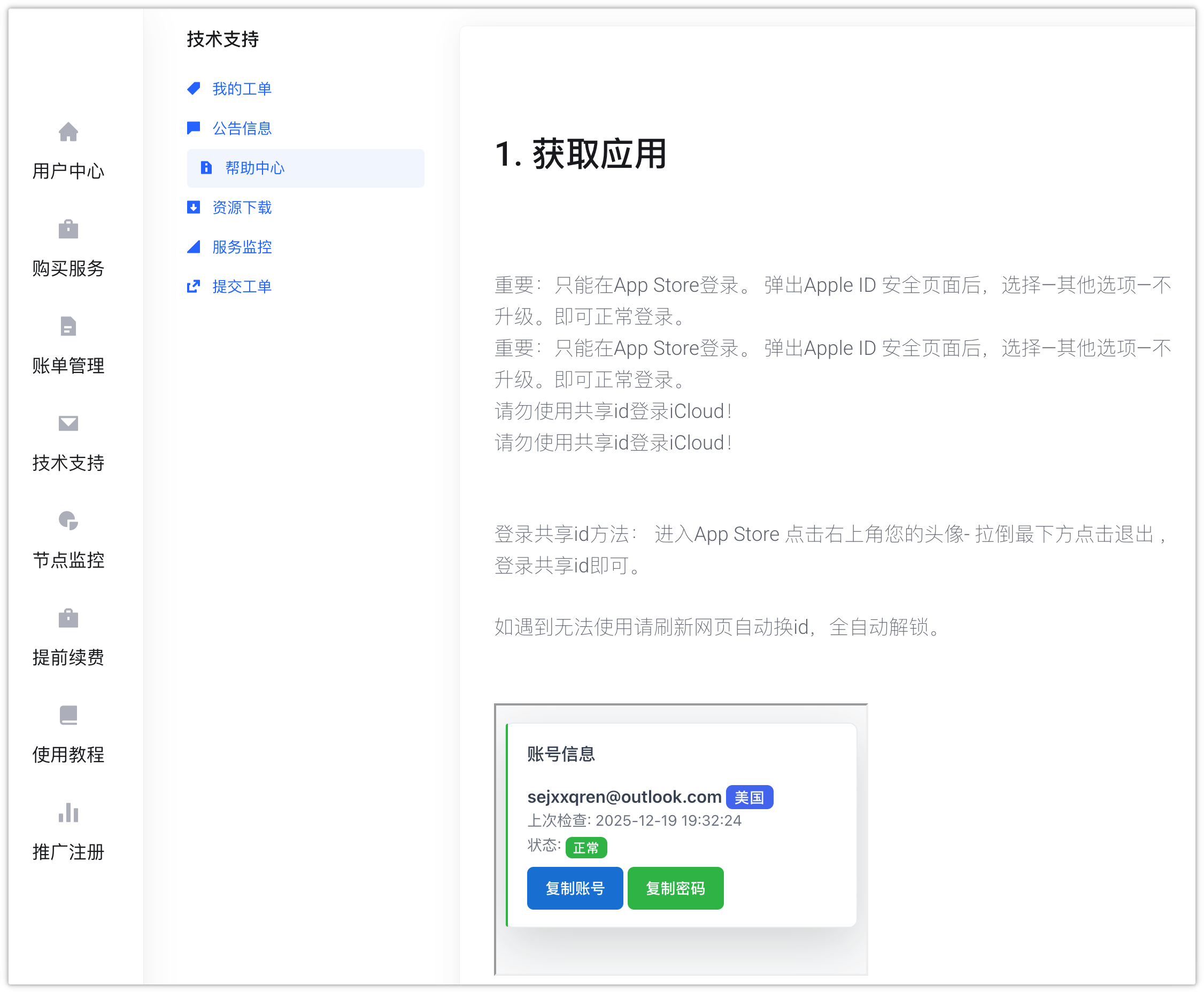Open 使用教程 using the book icon
The width and height of the screenshot is (1204, 993).
(x=68, y=716)
